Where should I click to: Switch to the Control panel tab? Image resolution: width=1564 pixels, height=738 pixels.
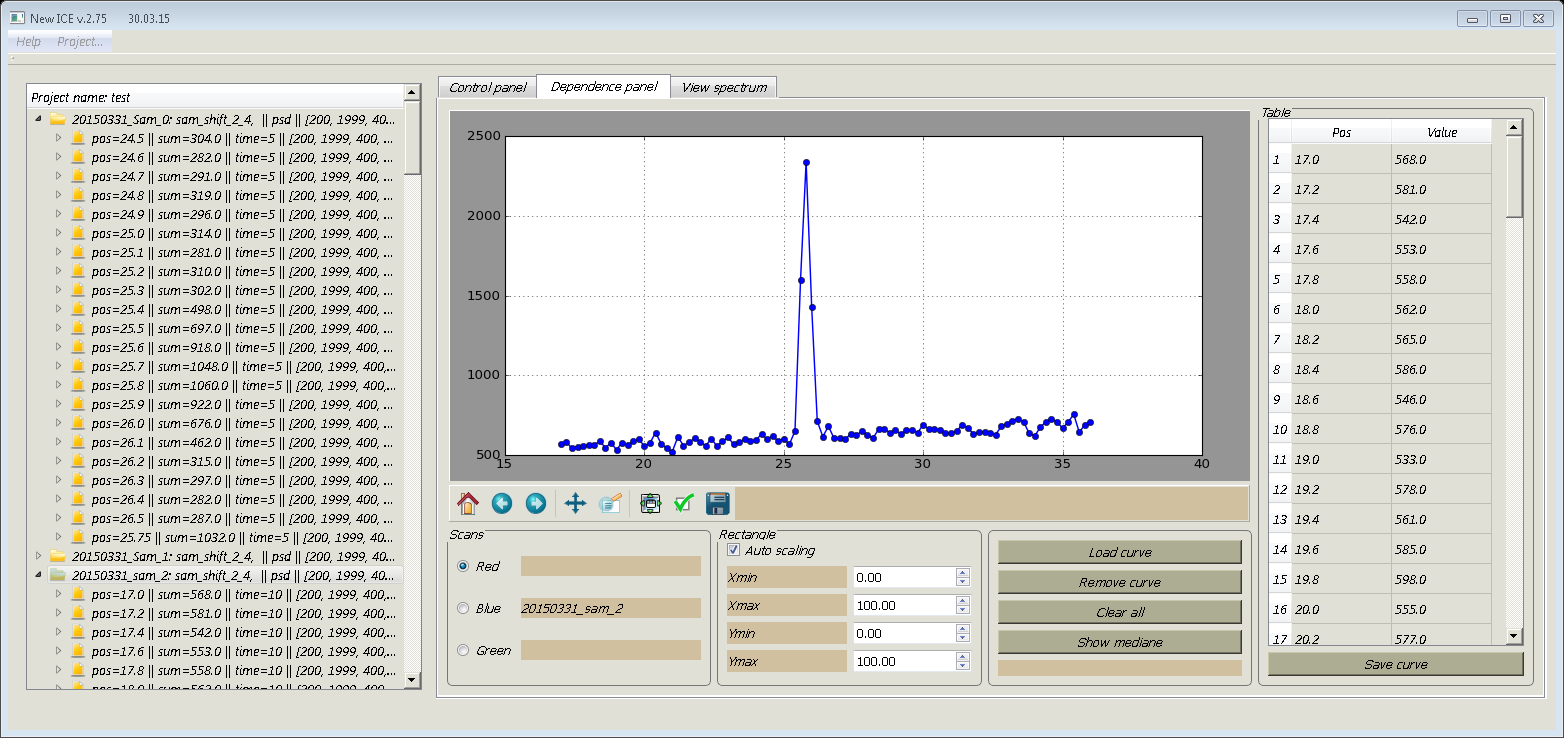487,87
